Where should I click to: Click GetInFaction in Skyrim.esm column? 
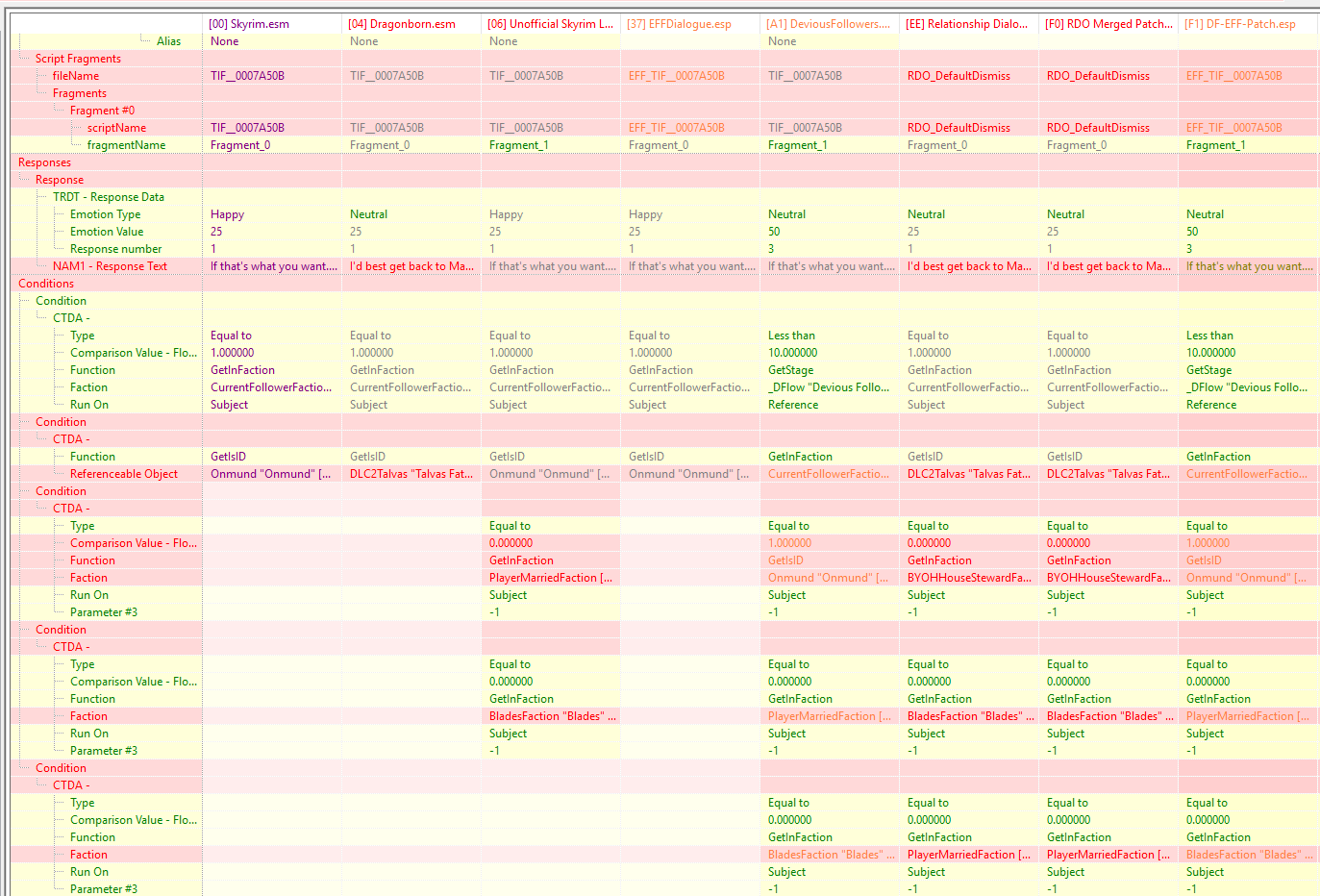tap(242, 370)
